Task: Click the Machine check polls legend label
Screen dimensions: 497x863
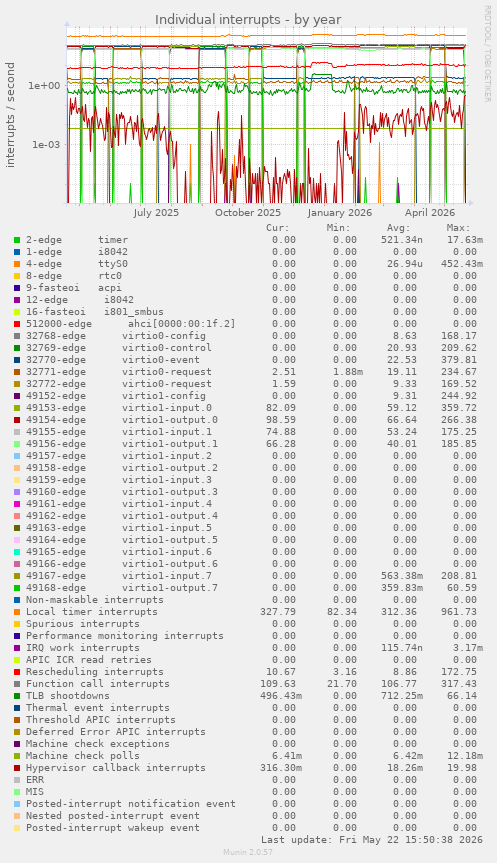Action: point(83,756)
